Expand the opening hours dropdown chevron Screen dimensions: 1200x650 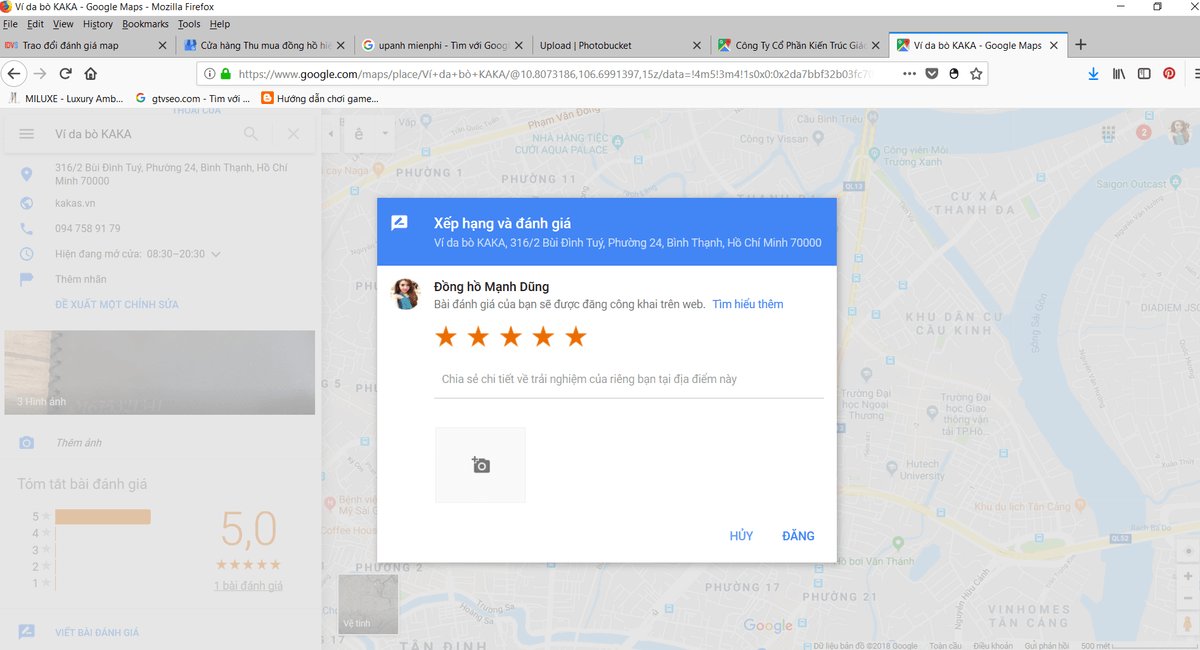point(215,254)
